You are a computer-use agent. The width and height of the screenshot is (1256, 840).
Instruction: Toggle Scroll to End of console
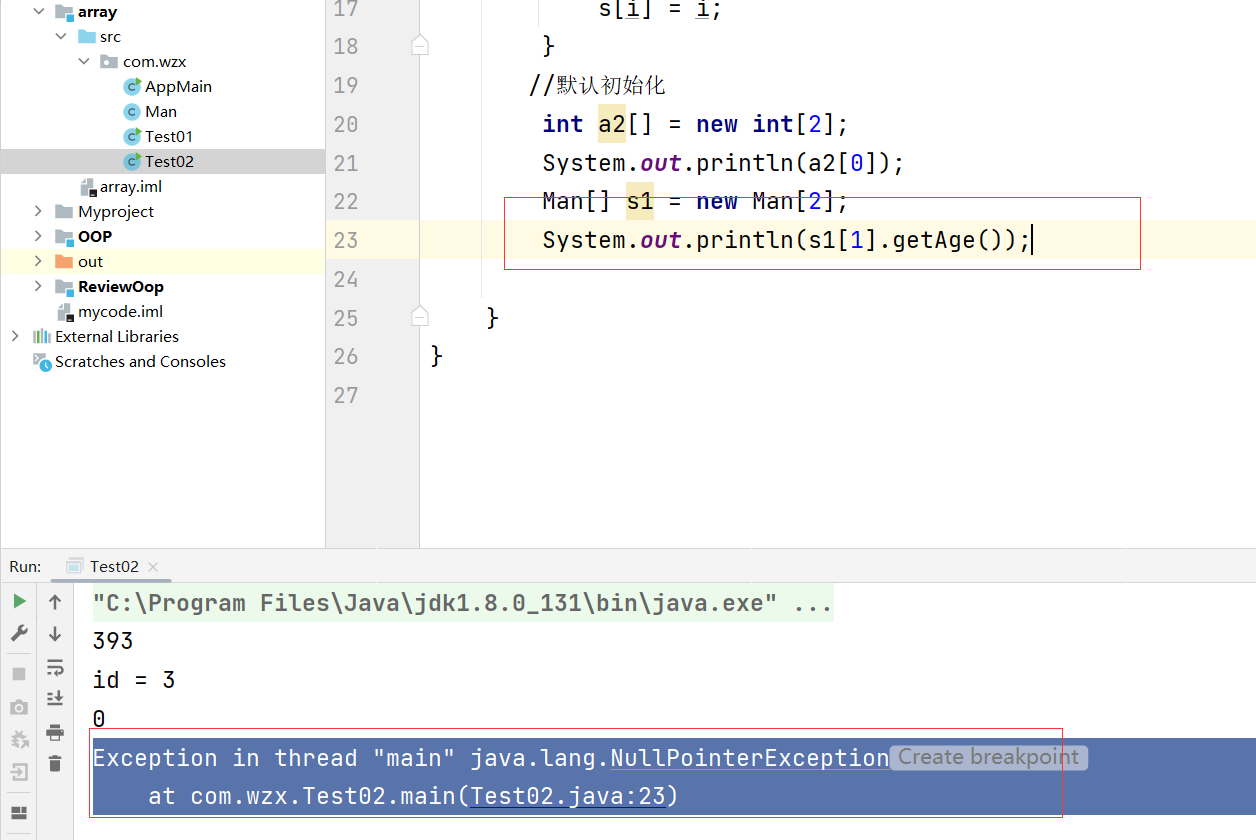(55, 698)
